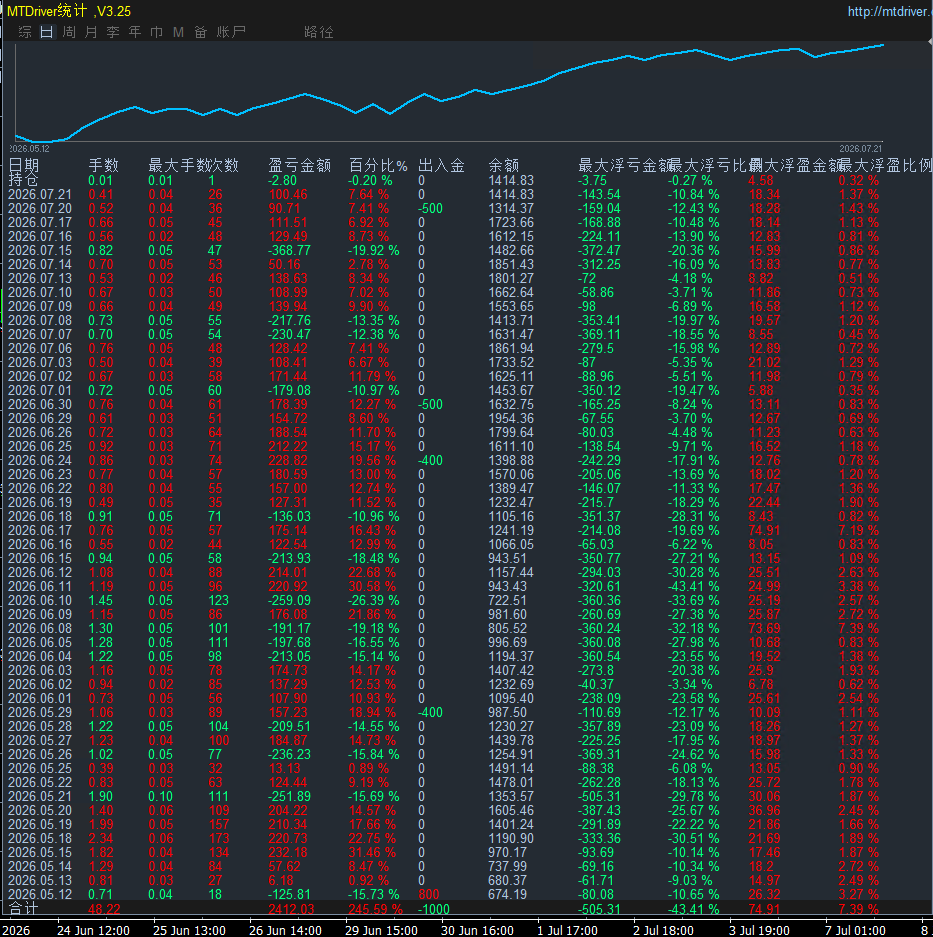Click the 路径 path button
933x937 pixels.
[319, 32]
